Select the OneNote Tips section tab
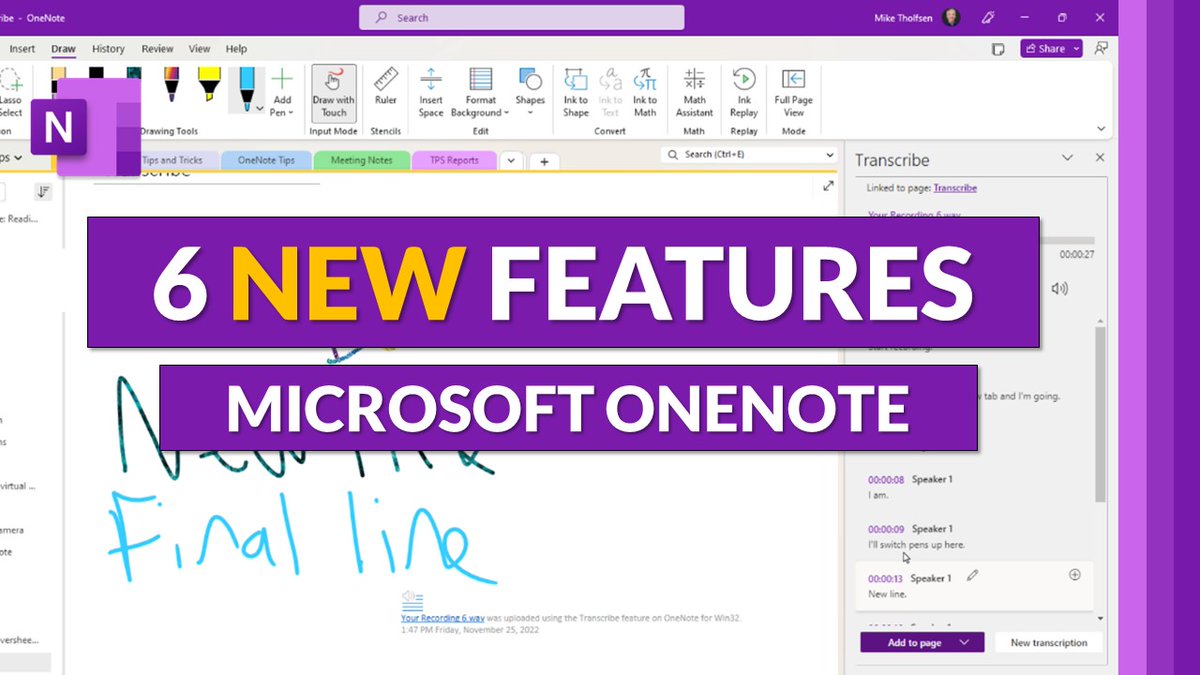Image resolution: width=1200 pixels, height=675 pixels. [265, 160]
